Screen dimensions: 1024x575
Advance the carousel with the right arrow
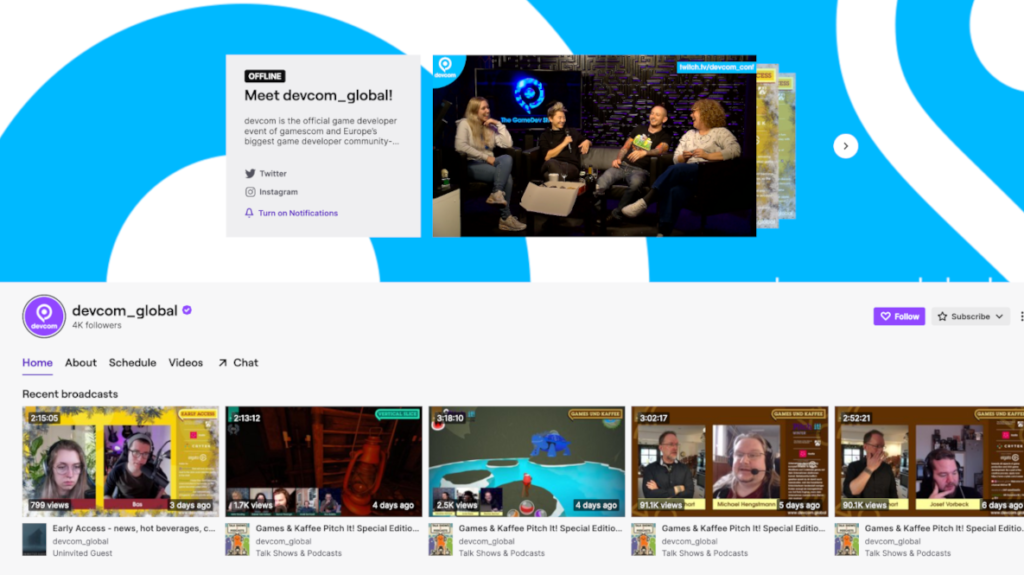846,146
